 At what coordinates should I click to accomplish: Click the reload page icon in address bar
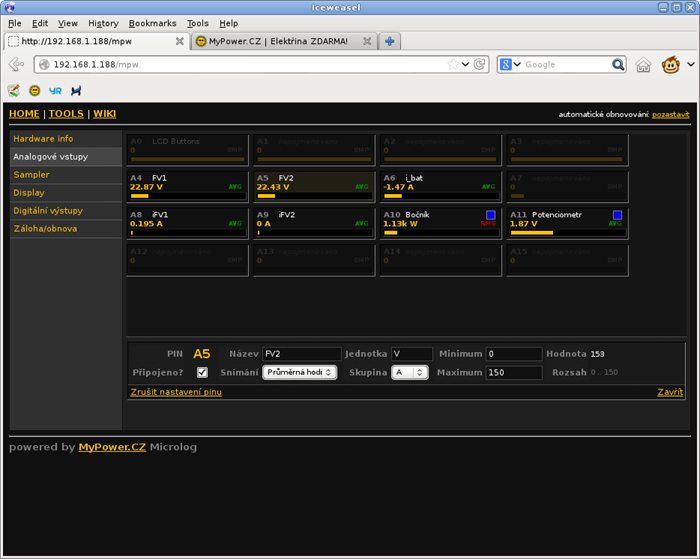pyautogui.click(x=481, y=64)
